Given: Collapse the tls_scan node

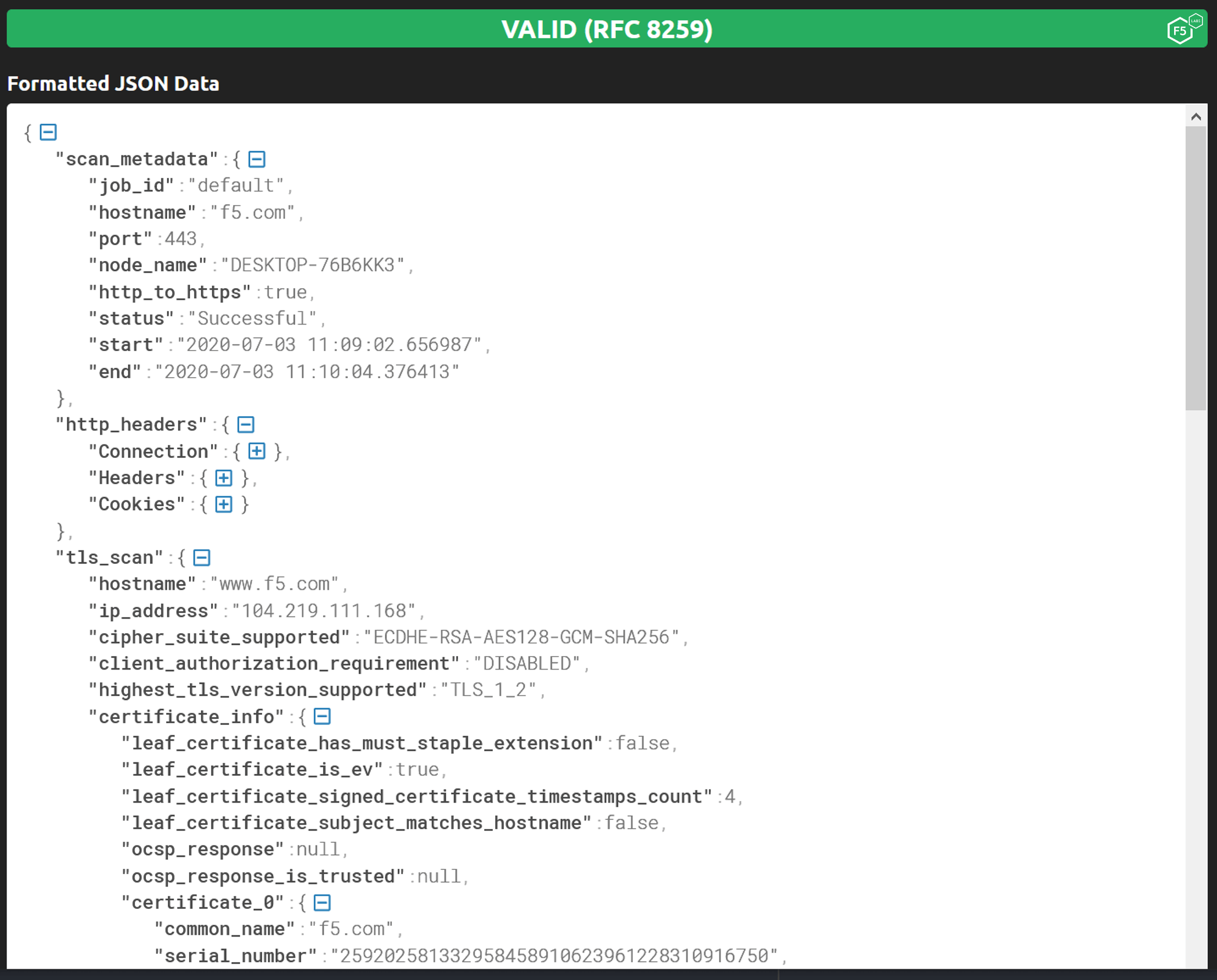Looking at the screenshot, I should [x=201, y=558].
